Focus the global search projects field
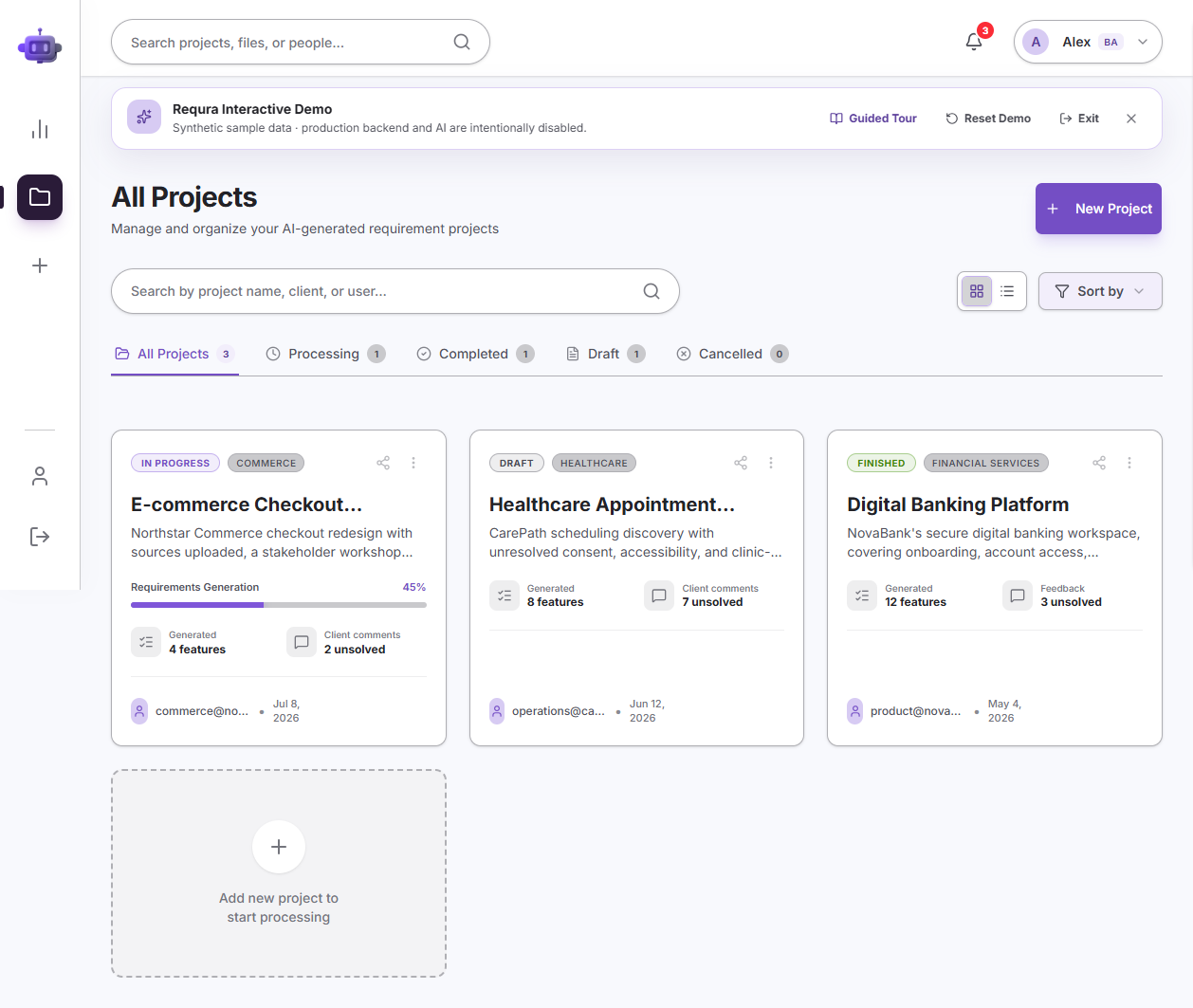 (x=301, y=42)
